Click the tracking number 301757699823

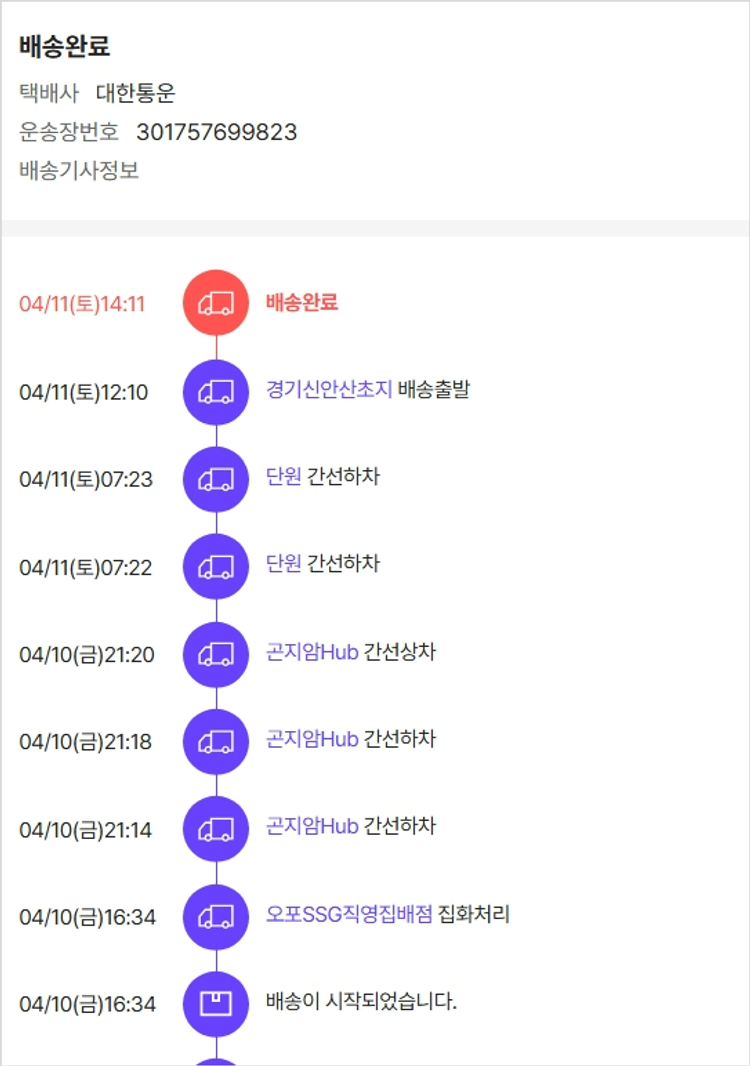point(216,132)
